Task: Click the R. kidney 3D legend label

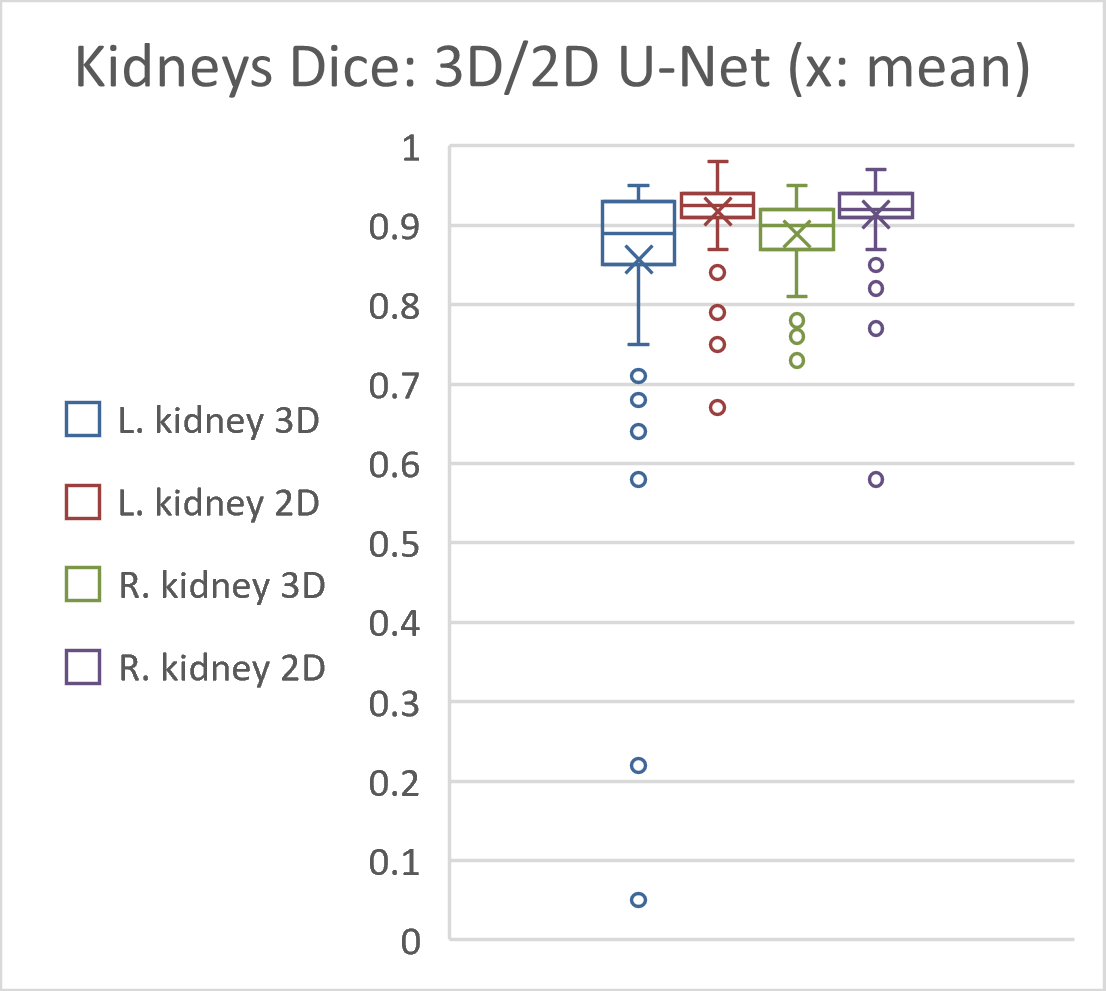Action: coord(221,585)
